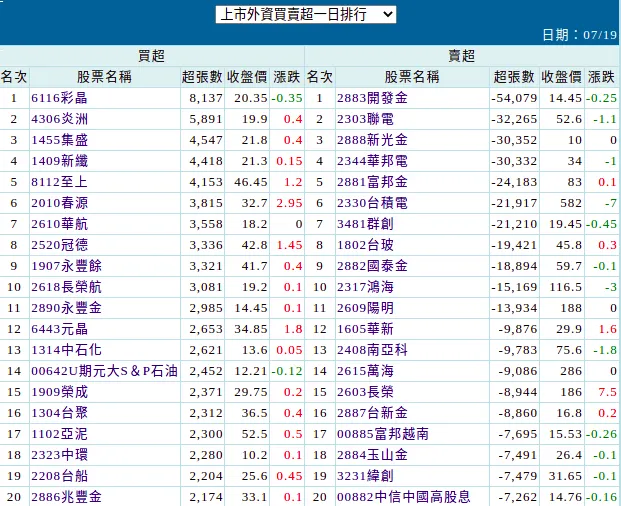Open the 1802台玻 stock link
The width and height of the screenshot is (621, 506).
pyautogui.click(x=365, y=245)
